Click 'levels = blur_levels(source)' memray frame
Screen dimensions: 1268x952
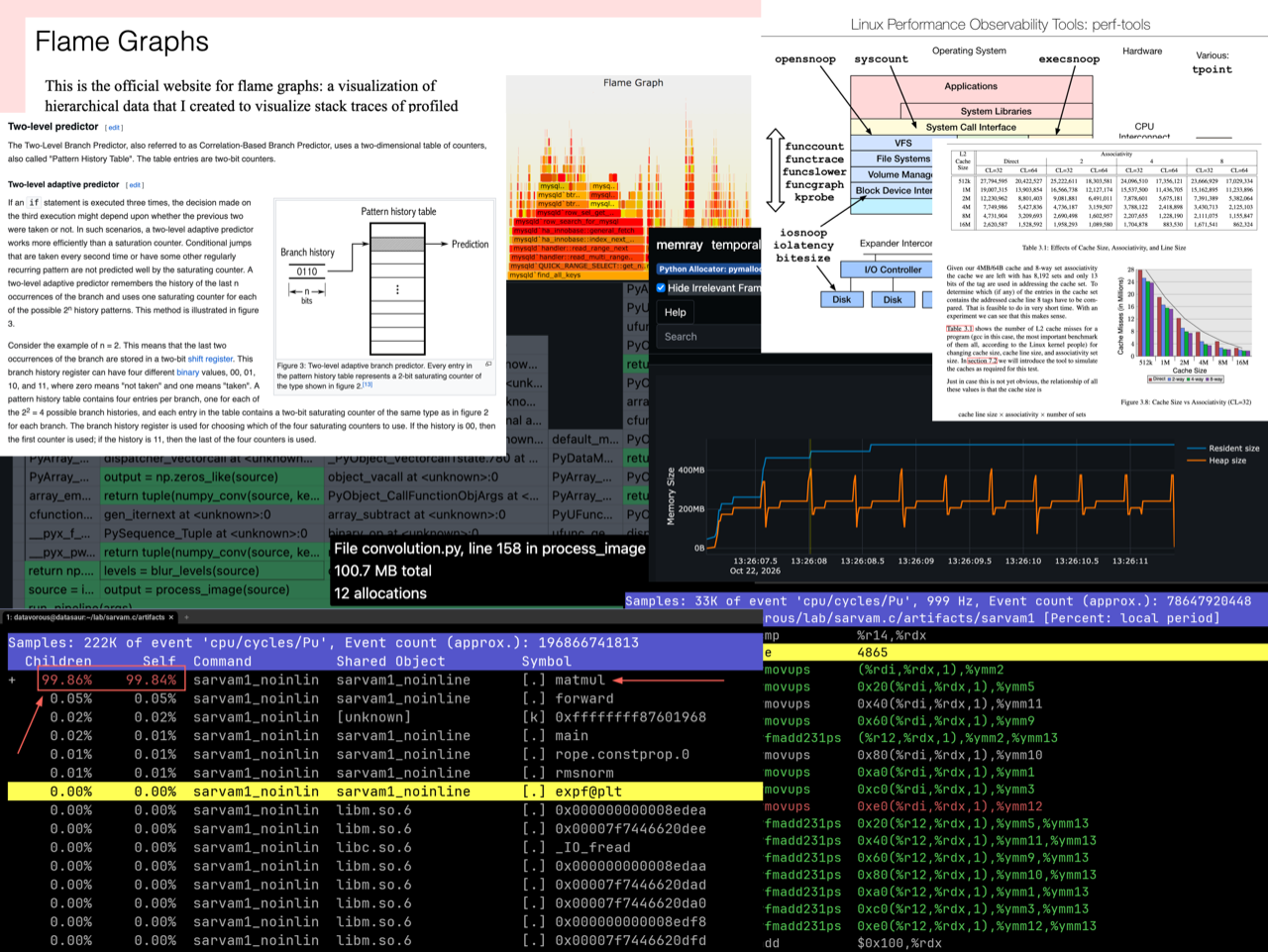[213, 571]
